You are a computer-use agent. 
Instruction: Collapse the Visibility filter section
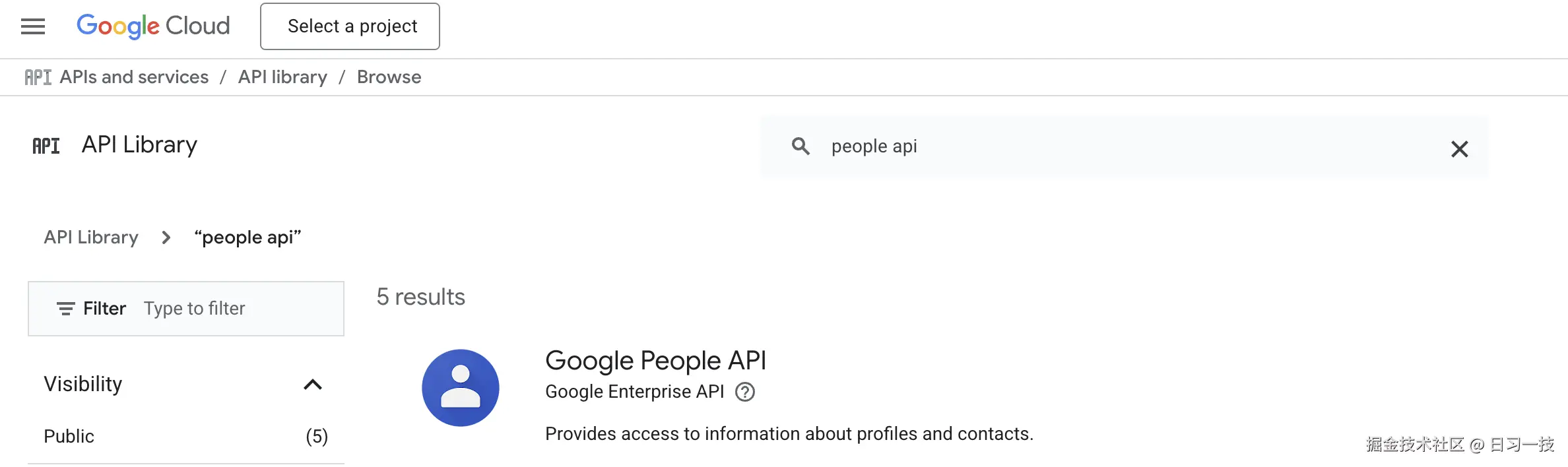pyautogui.click(x=314, y=384)
